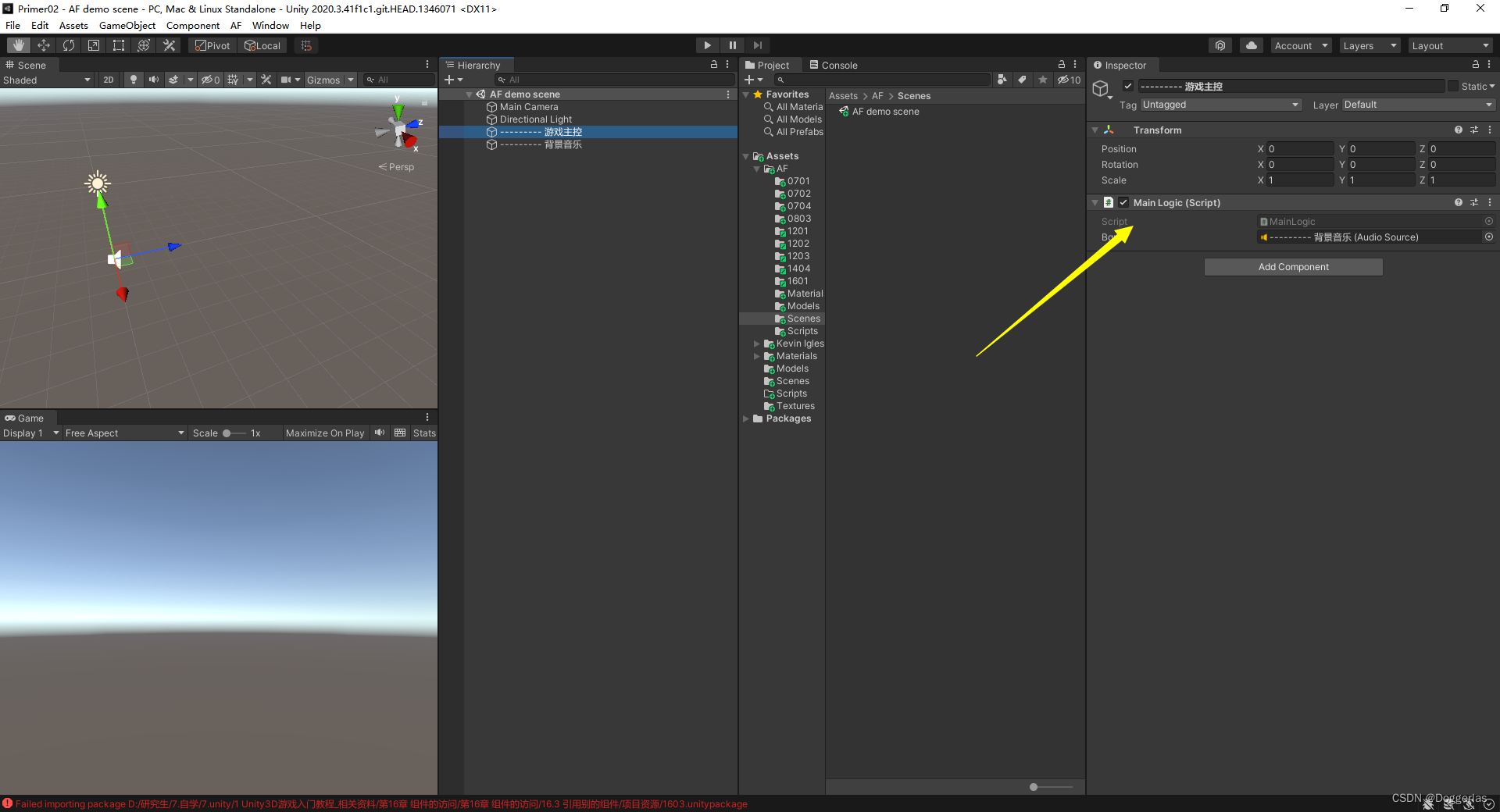
Task: Open Window menu
Action: pyautogui.click(x=270, y=25)
